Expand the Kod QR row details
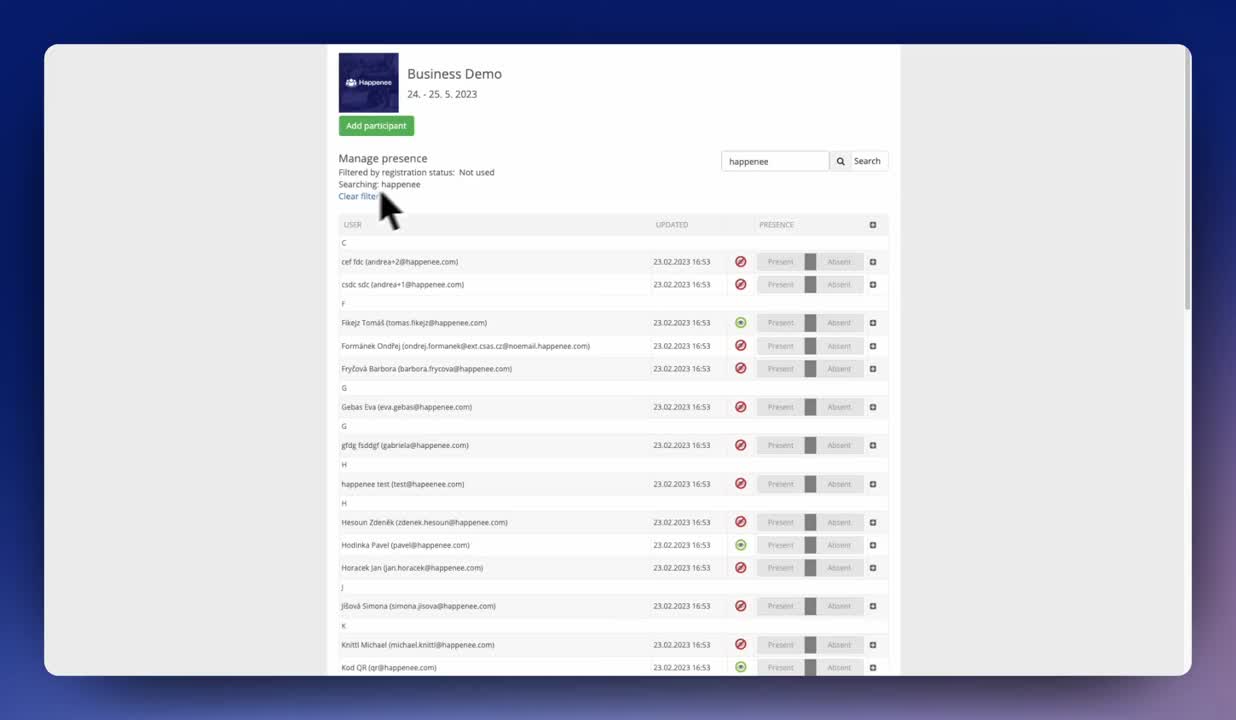1236x720 pixels. point(873,668)
